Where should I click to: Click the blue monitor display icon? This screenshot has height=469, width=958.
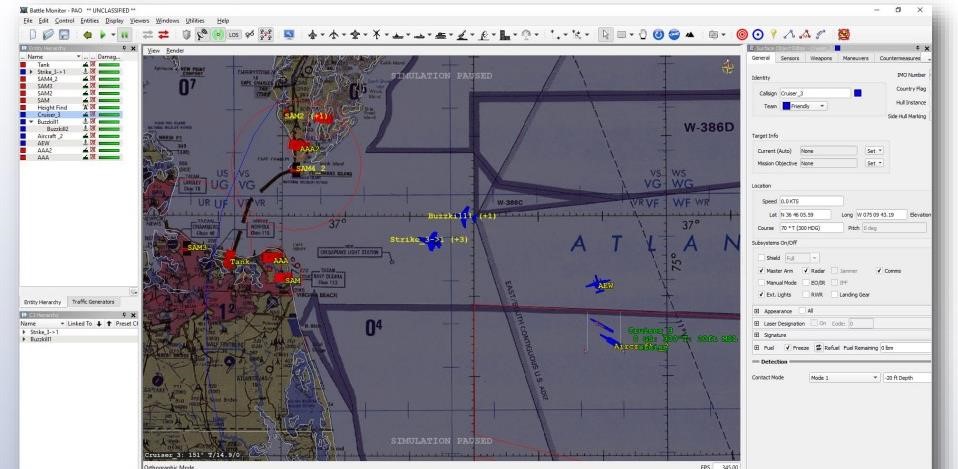coord(290,32)
